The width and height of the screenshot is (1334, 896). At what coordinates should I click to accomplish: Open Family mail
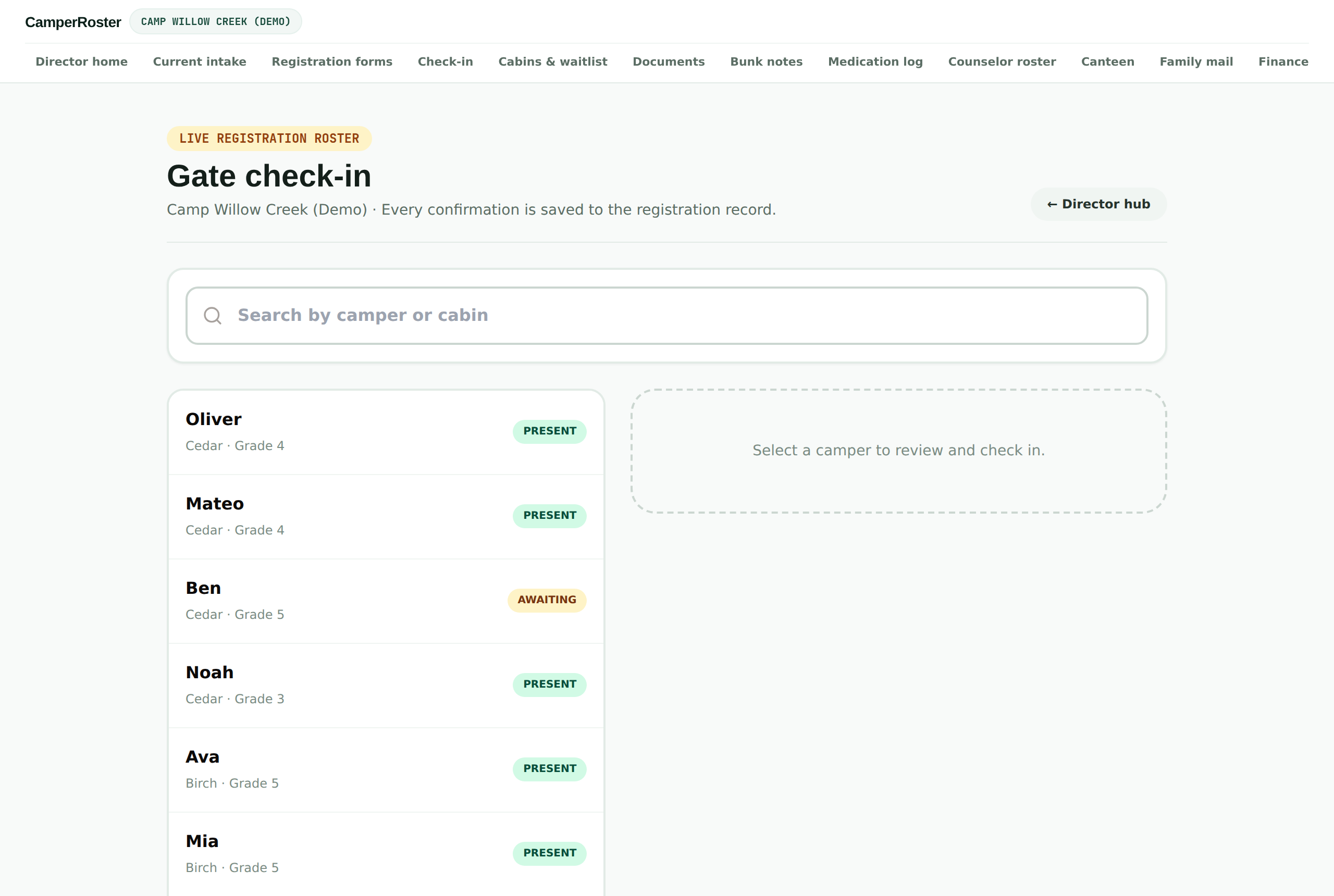1196,61
